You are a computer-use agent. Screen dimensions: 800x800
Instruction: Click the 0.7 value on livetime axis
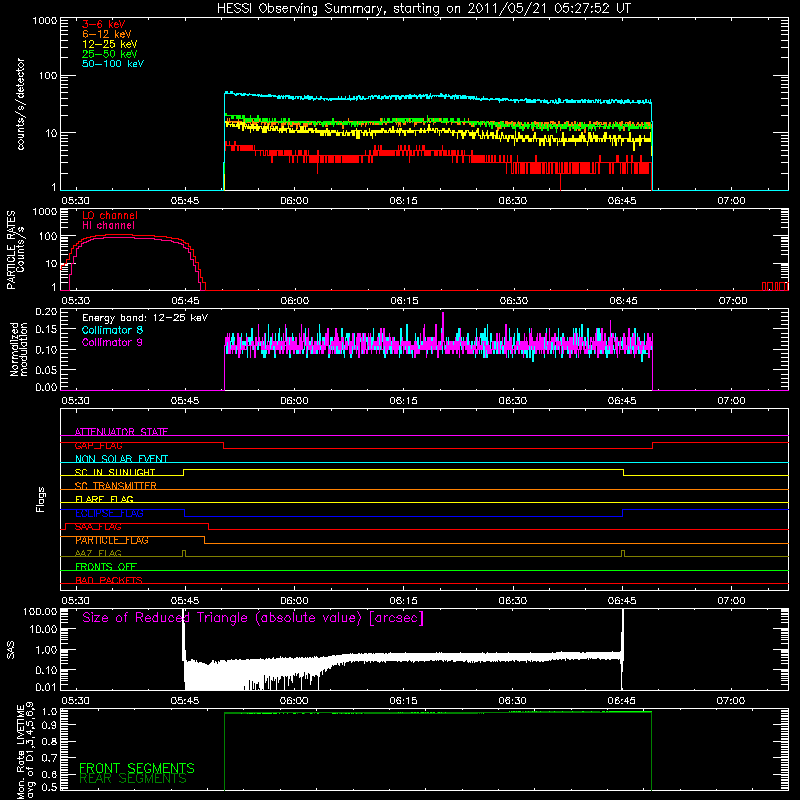point(49,758)
